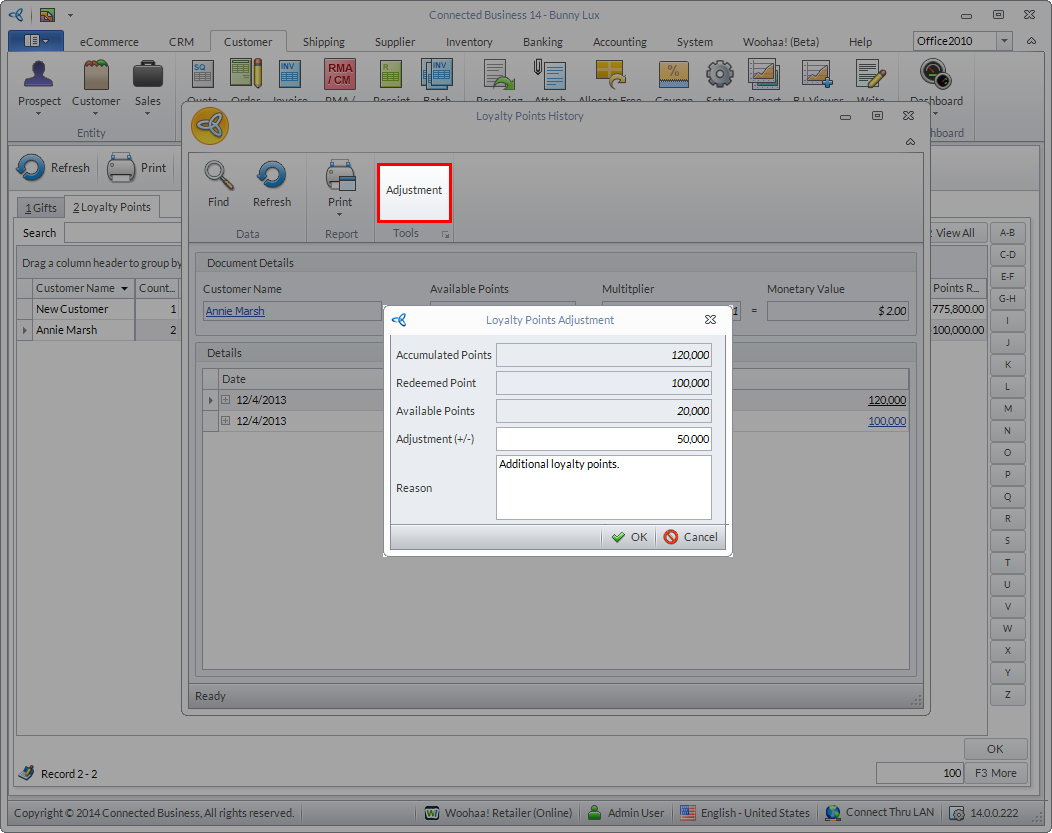Open the Annie Marsh customer link

235,311
